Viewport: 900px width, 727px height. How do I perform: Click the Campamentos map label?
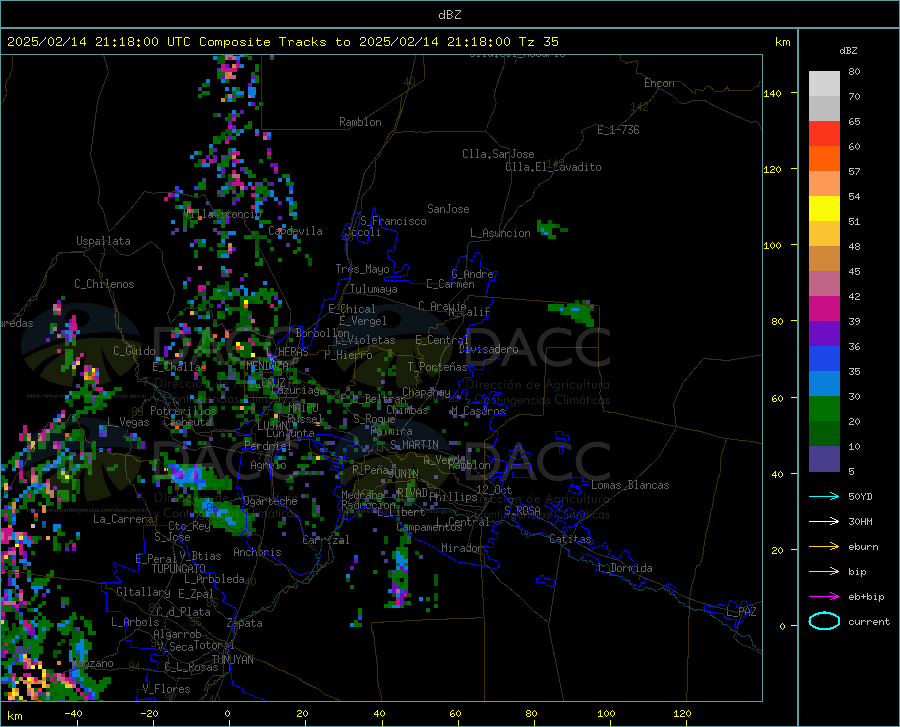(x=429, y=527)
